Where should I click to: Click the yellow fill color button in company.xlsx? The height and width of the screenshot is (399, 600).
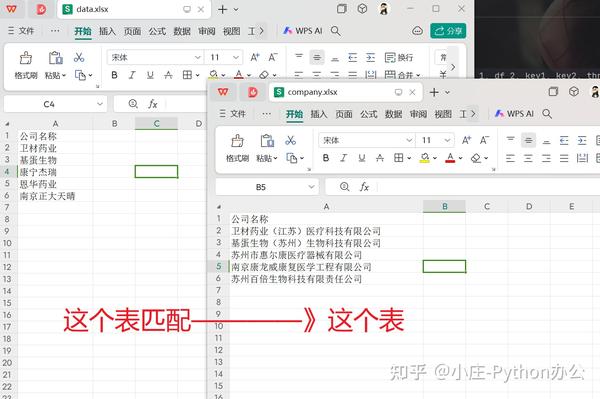pos(424,158)
